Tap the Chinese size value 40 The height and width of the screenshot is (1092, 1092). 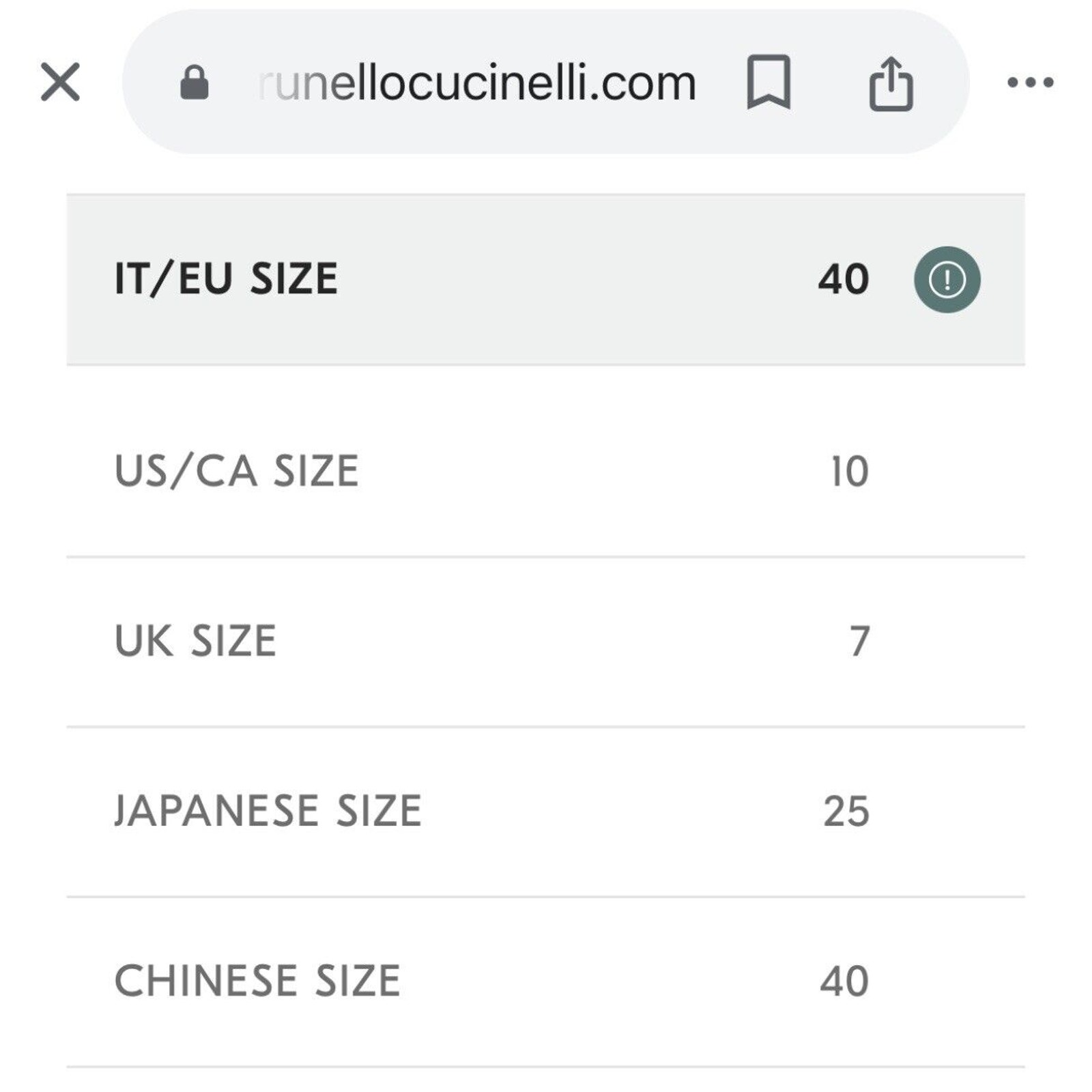pyautogui.click(x=844, y=981)
